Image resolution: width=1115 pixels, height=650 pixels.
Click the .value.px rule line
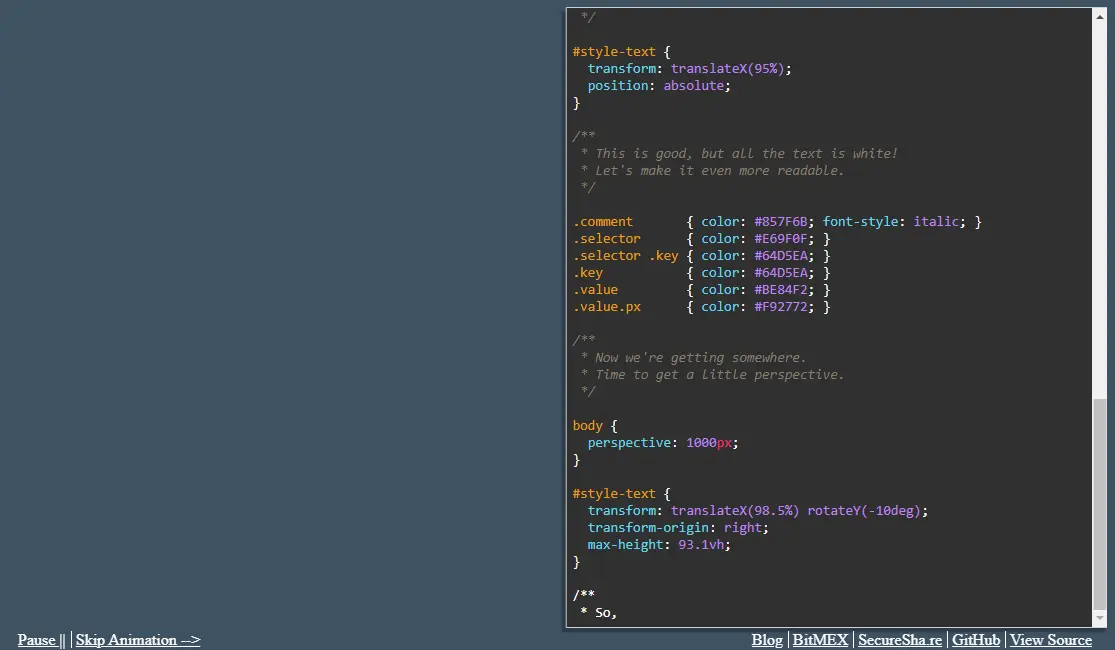607,306
